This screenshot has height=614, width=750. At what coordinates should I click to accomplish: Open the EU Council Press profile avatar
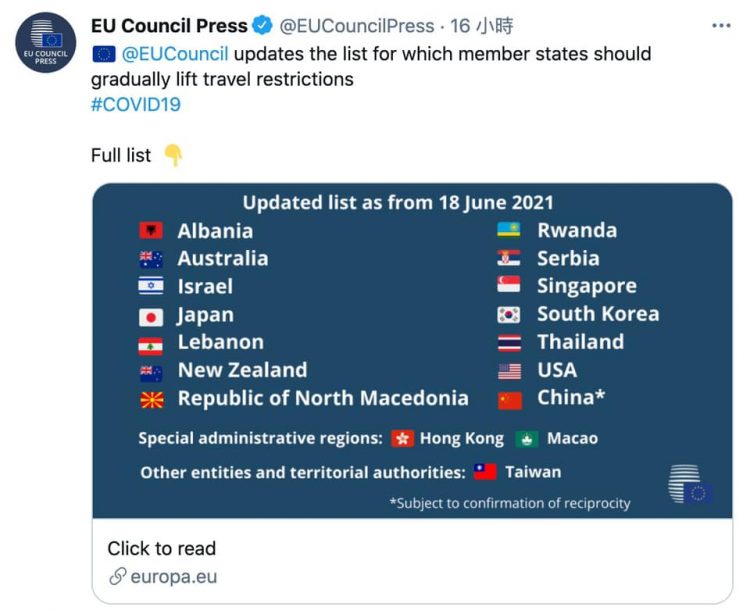pos(45,43)
